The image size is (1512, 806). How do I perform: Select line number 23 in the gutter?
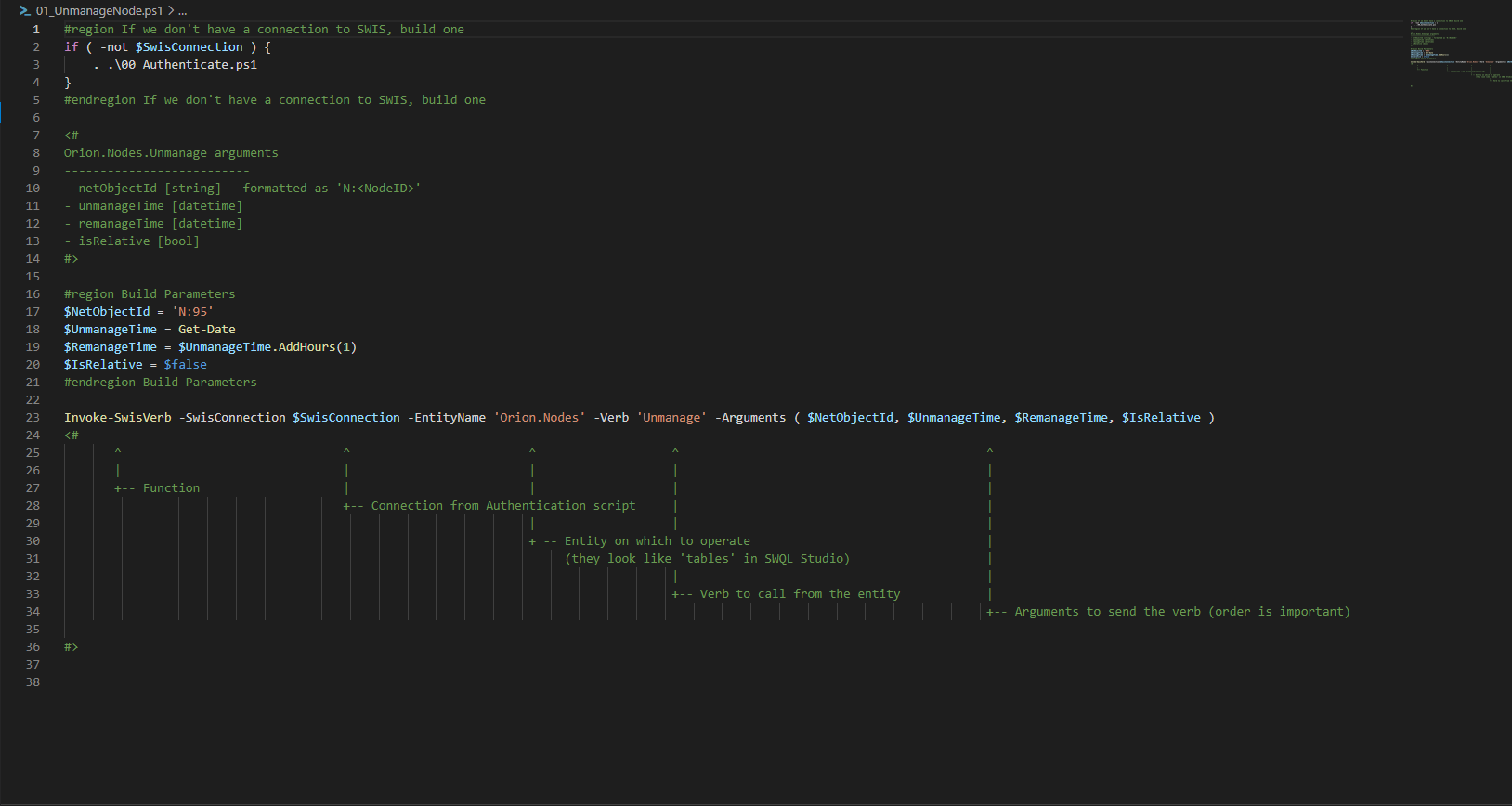(x=33, y=417)
